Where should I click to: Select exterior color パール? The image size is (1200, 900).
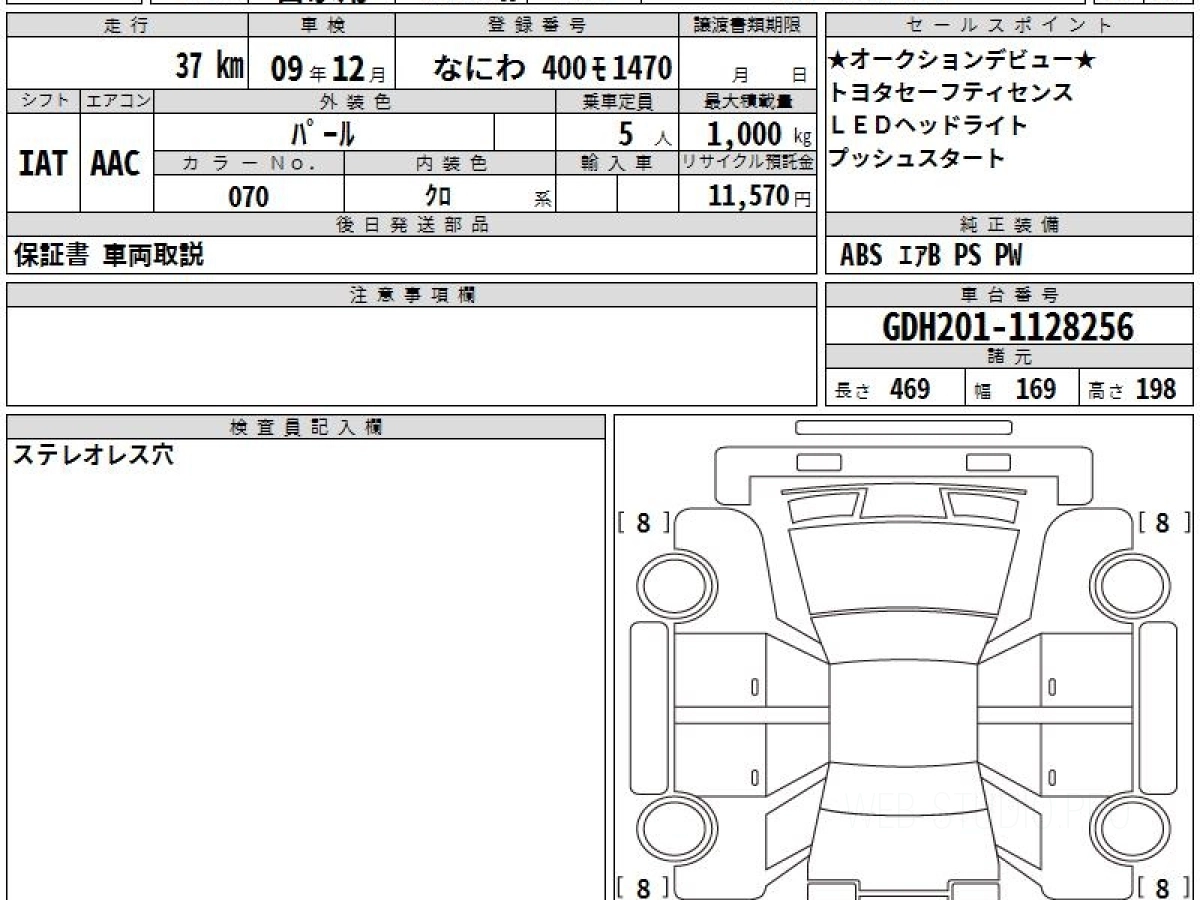[323, 133]
